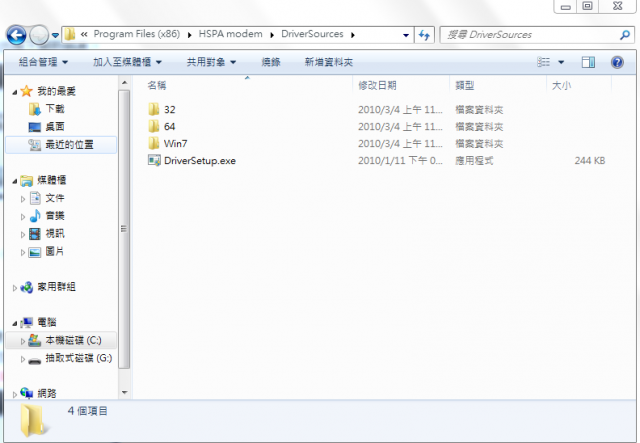
Task: Select Program Files (x86) in address bar
Action: [136, 34]
